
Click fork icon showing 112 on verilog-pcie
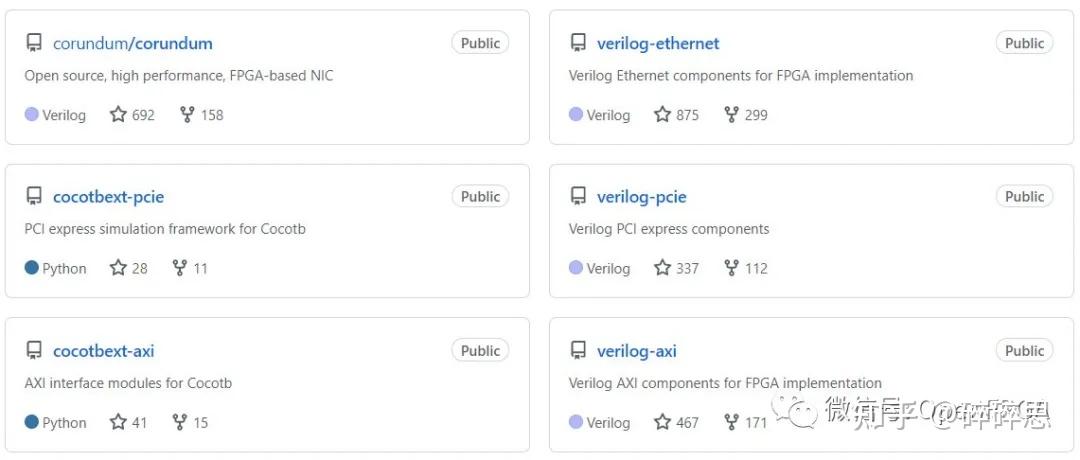pyautogui.click(x=731, y=268)
